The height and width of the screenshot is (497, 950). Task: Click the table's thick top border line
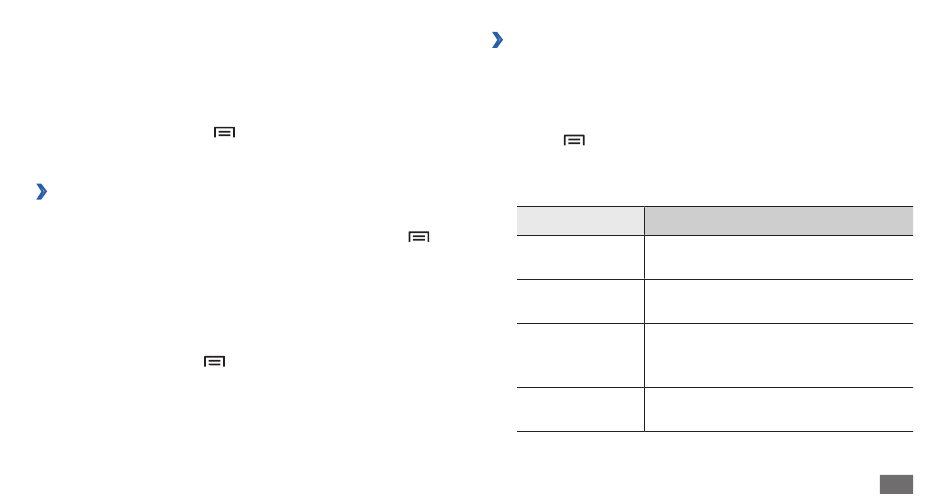coord(715,207)
